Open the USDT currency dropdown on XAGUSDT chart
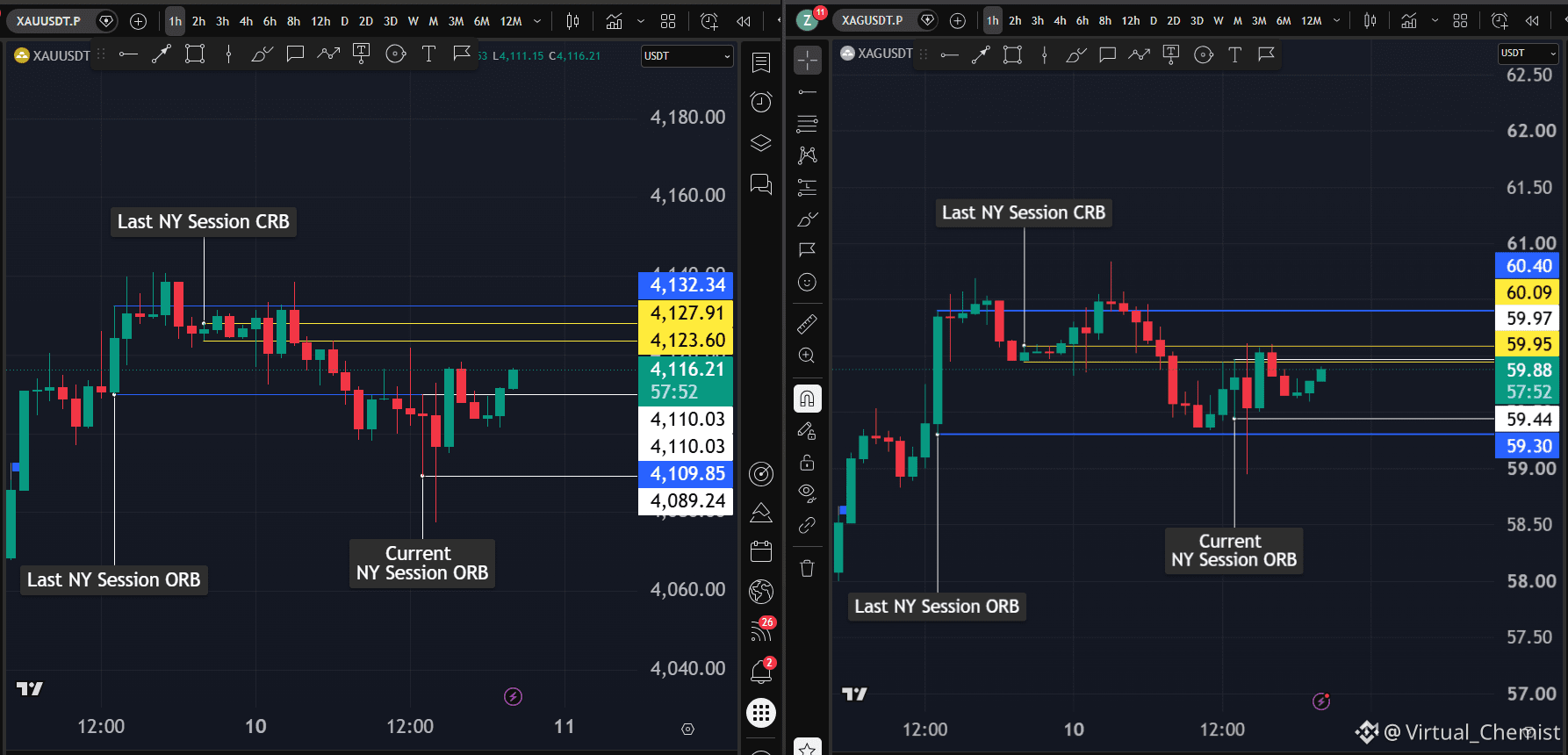 click(x=1528, y=54)
